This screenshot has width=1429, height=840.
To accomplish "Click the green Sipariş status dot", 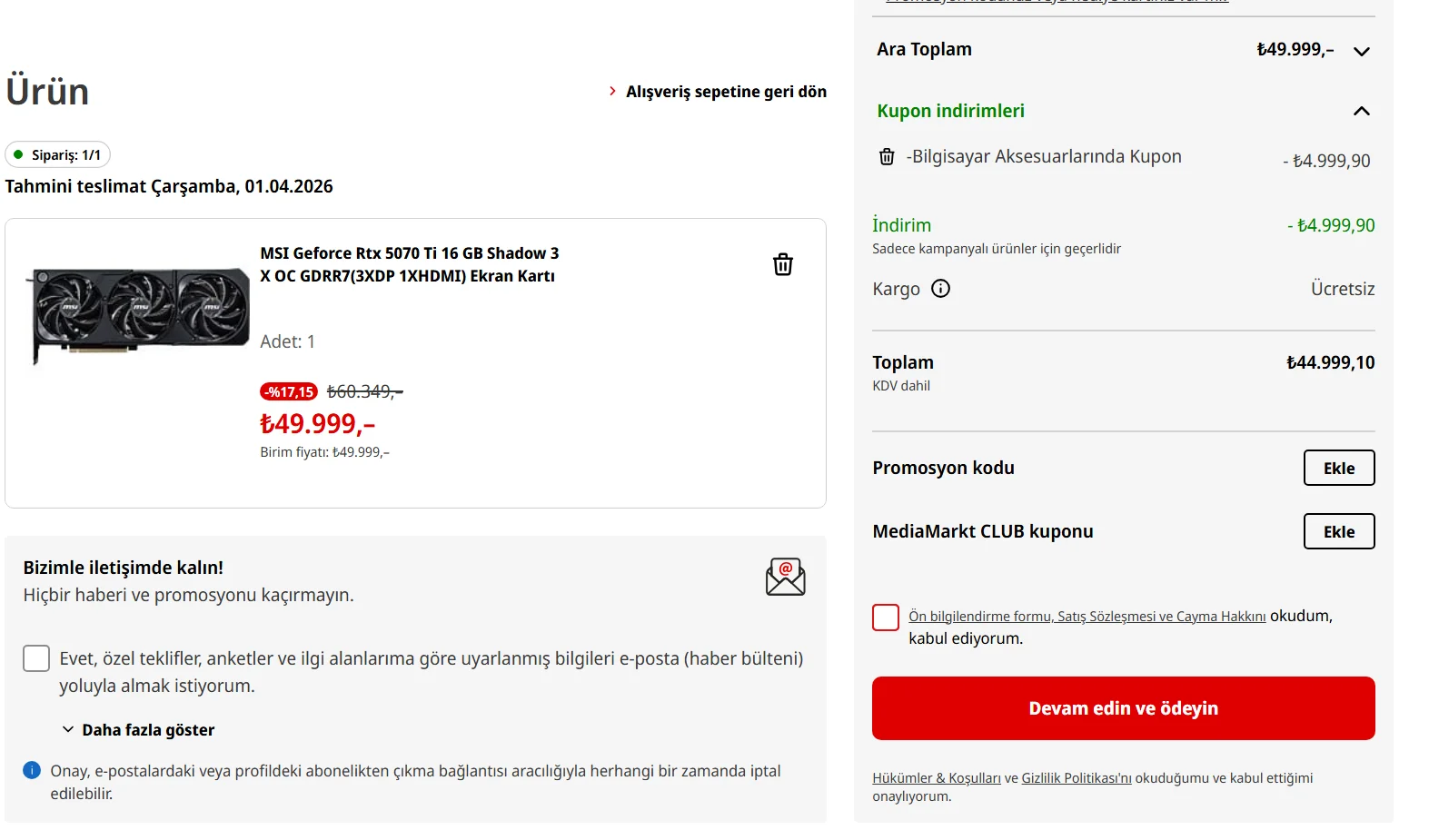I will (18, 154).
